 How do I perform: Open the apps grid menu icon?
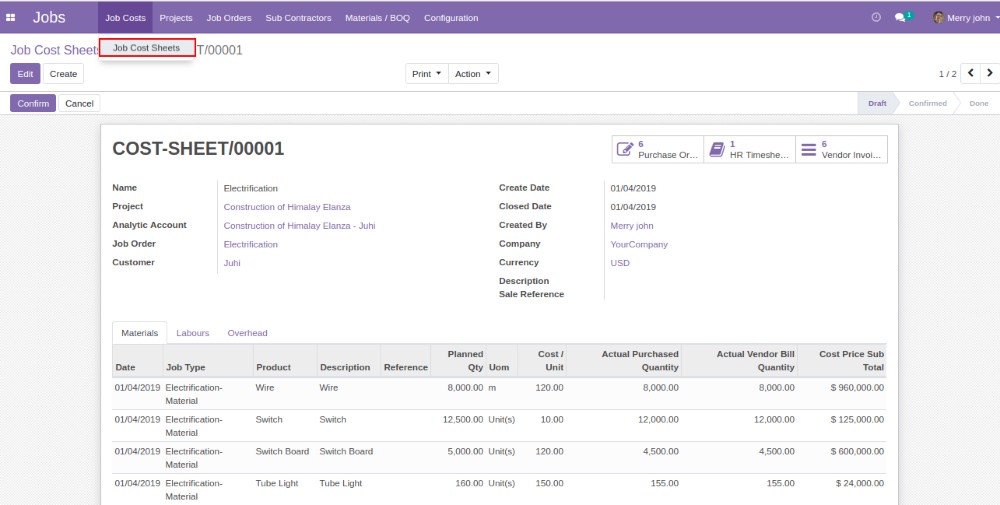point(11,18)
